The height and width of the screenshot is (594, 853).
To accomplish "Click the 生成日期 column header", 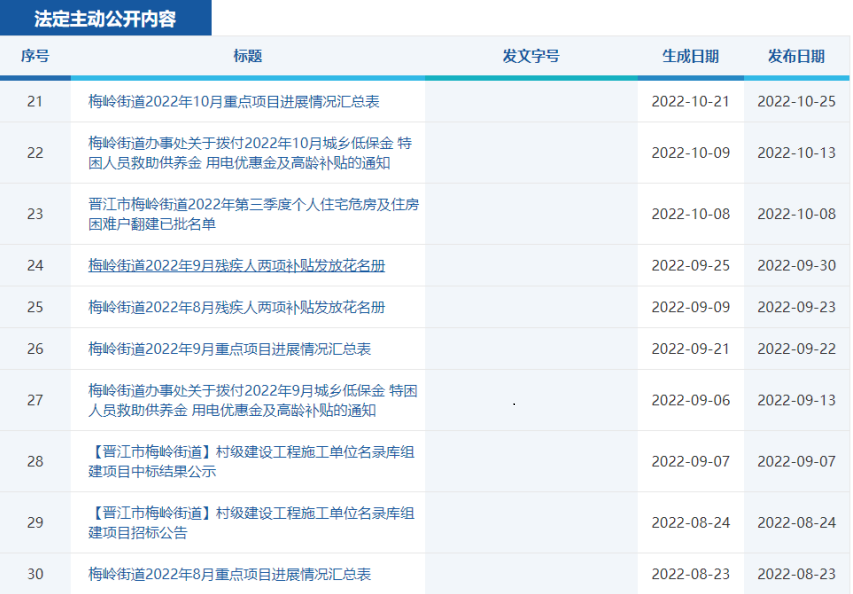I will pyautogui.click(x=690, y=57).
